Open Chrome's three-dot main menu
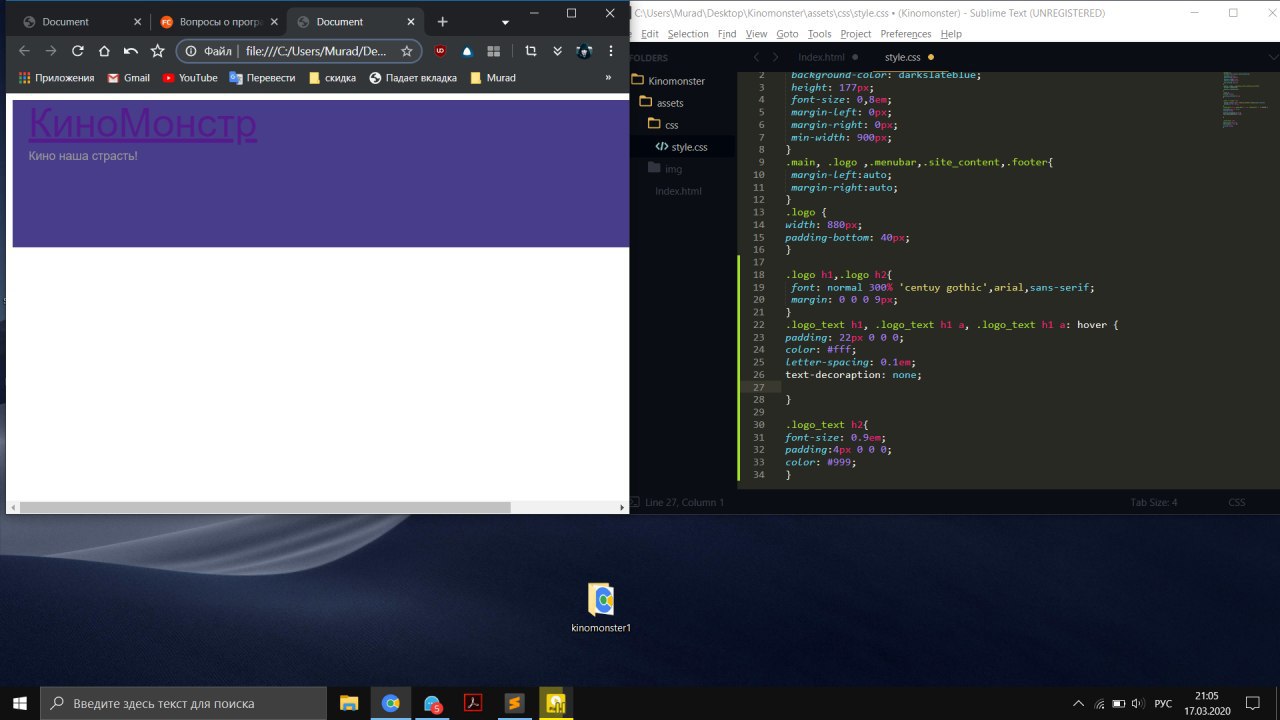The width and height of the screenshot is (1280, 720). tap(611, 51)
